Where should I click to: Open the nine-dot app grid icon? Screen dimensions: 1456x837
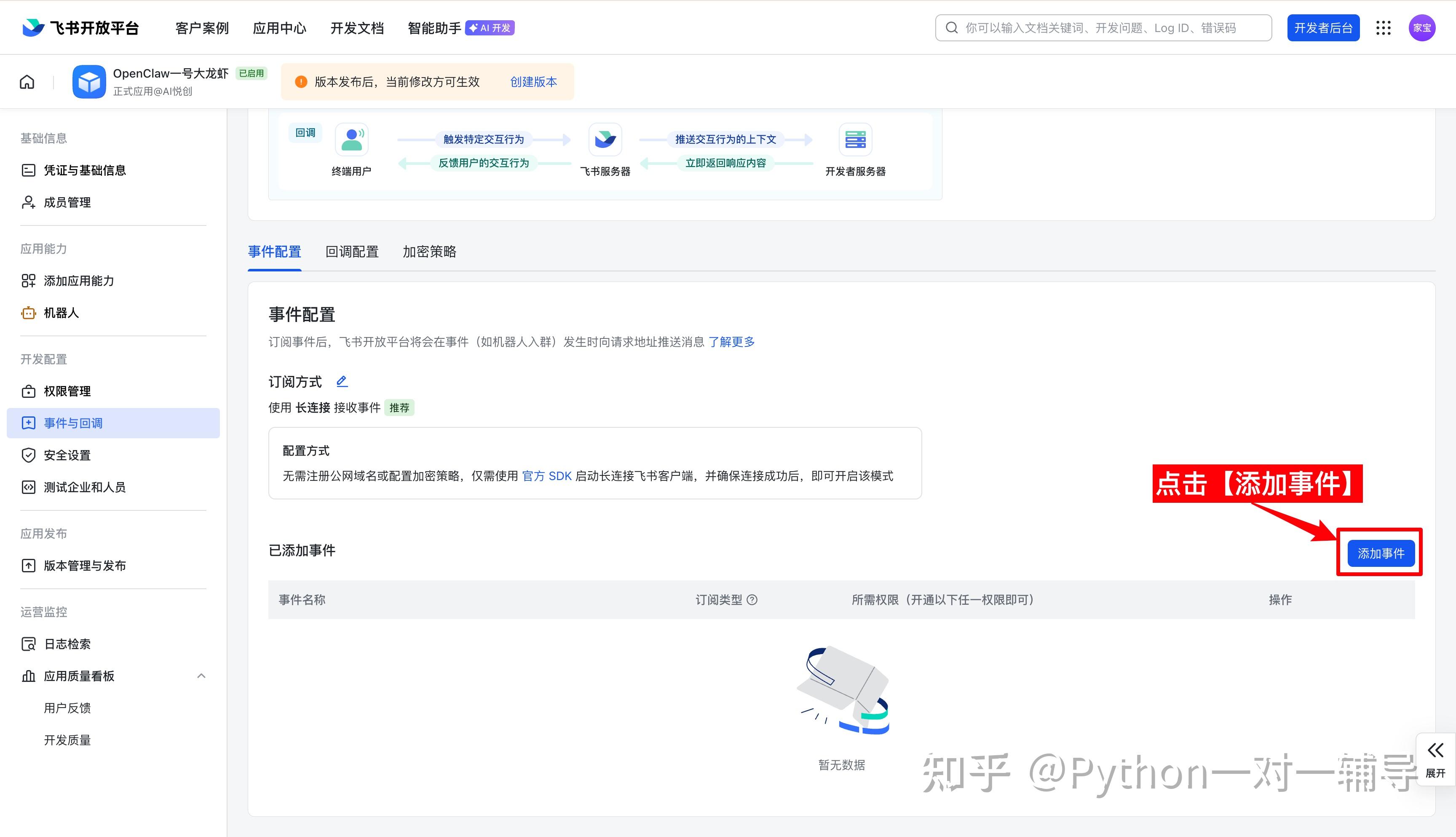click(1383, 27)
